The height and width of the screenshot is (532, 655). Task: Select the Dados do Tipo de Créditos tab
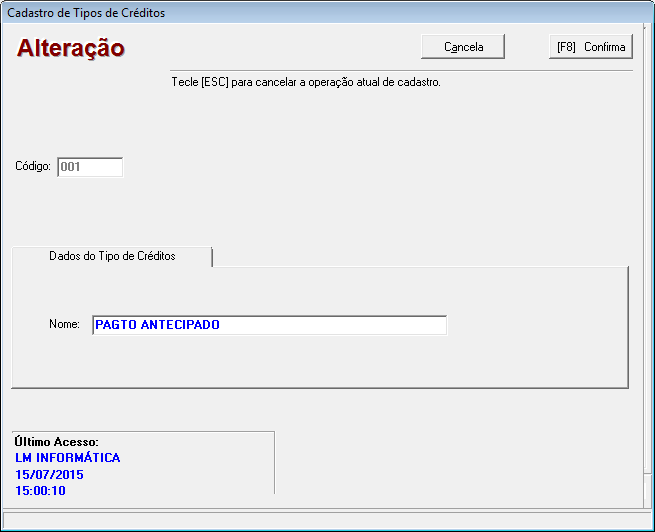click(x=112, y=256)
